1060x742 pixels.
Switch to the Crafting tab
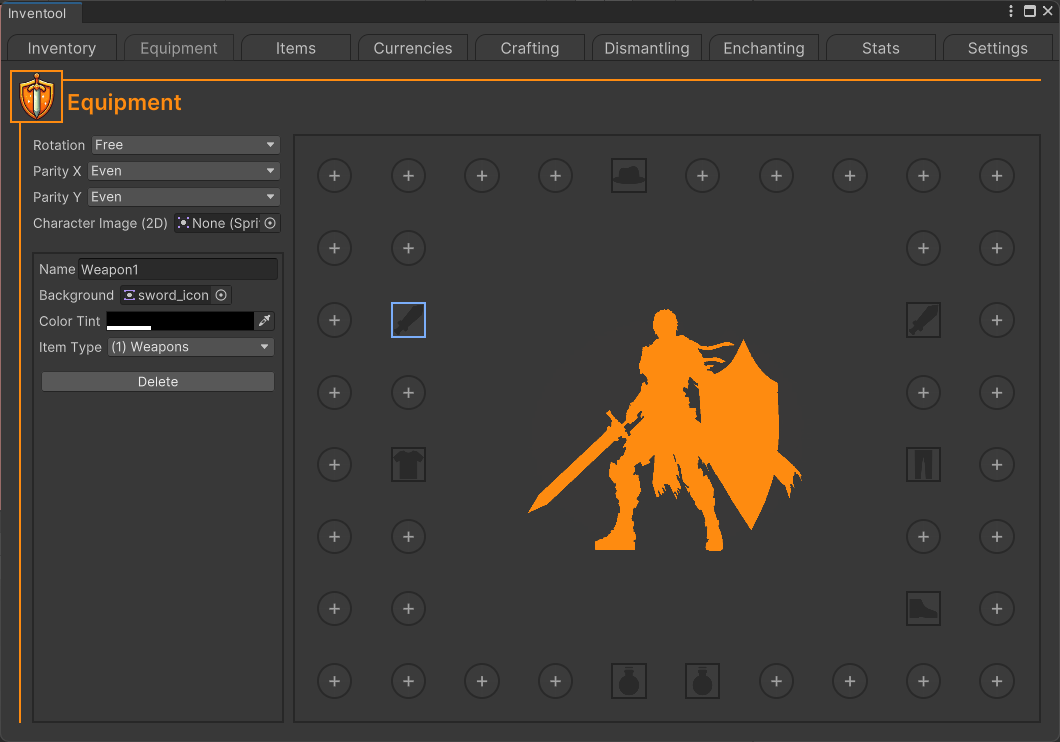529,48
